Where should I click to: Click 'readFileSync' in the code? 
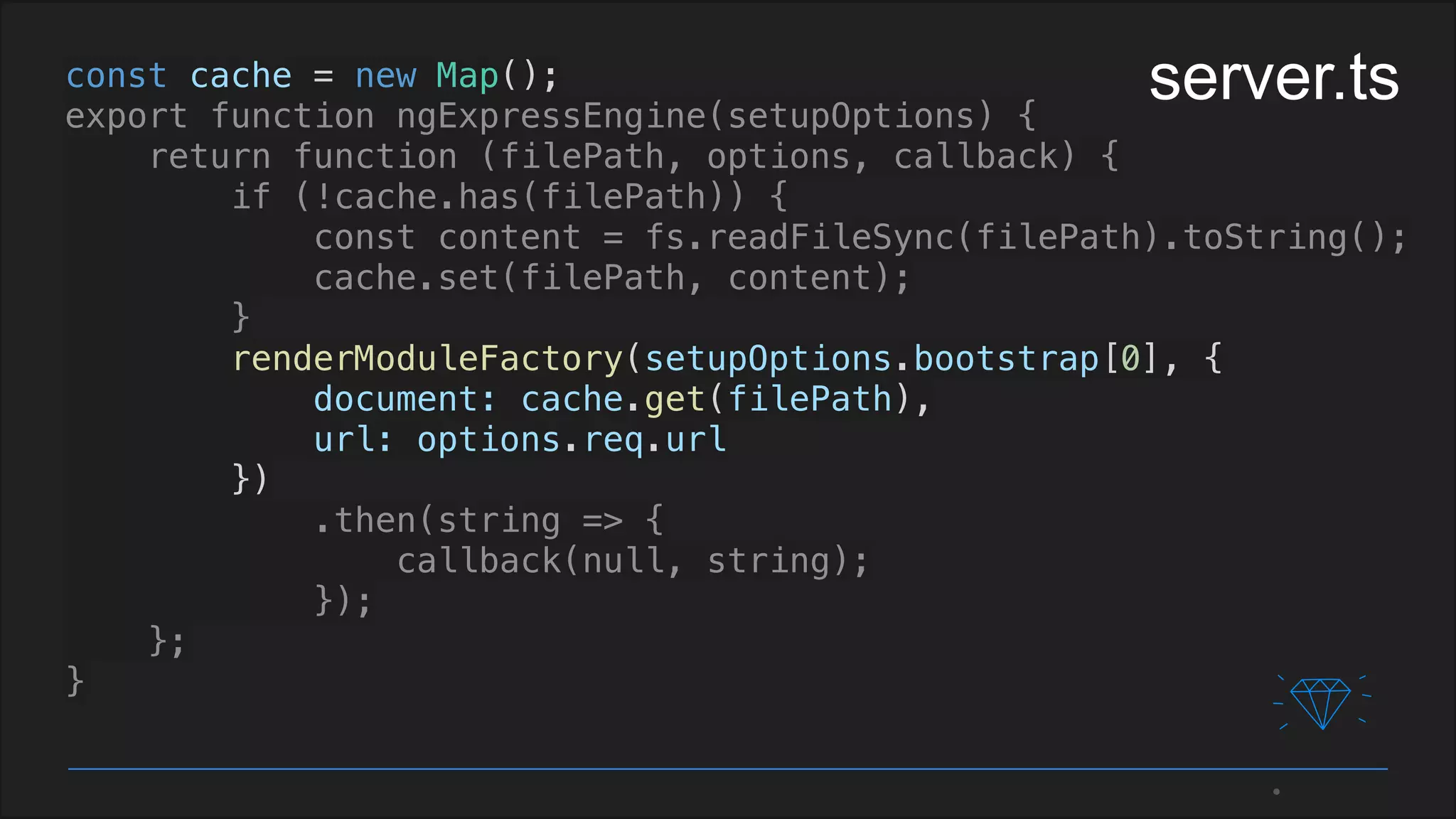coord(831,237)
